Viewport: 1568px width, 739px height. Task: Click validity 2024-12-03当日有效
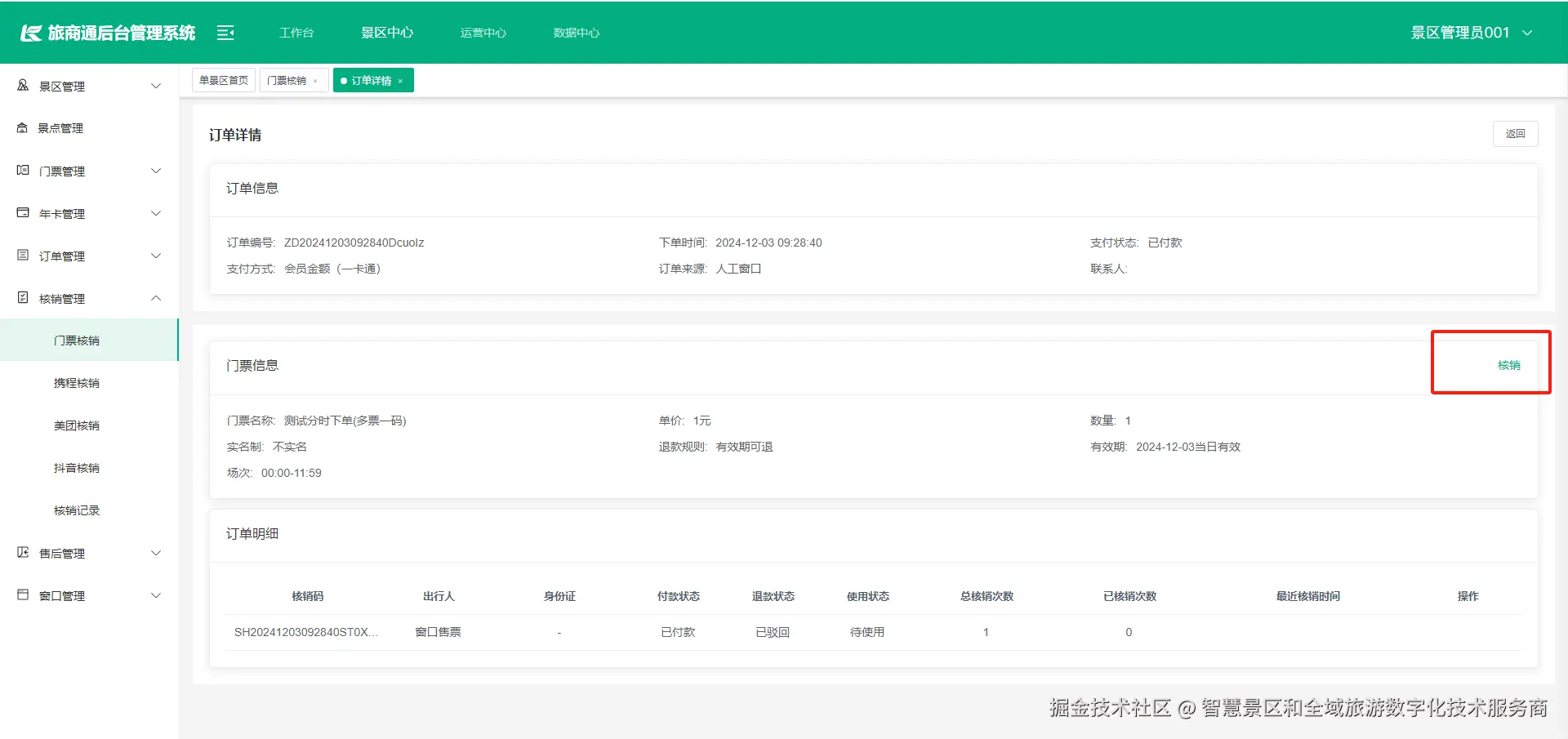click(1187, 447)
